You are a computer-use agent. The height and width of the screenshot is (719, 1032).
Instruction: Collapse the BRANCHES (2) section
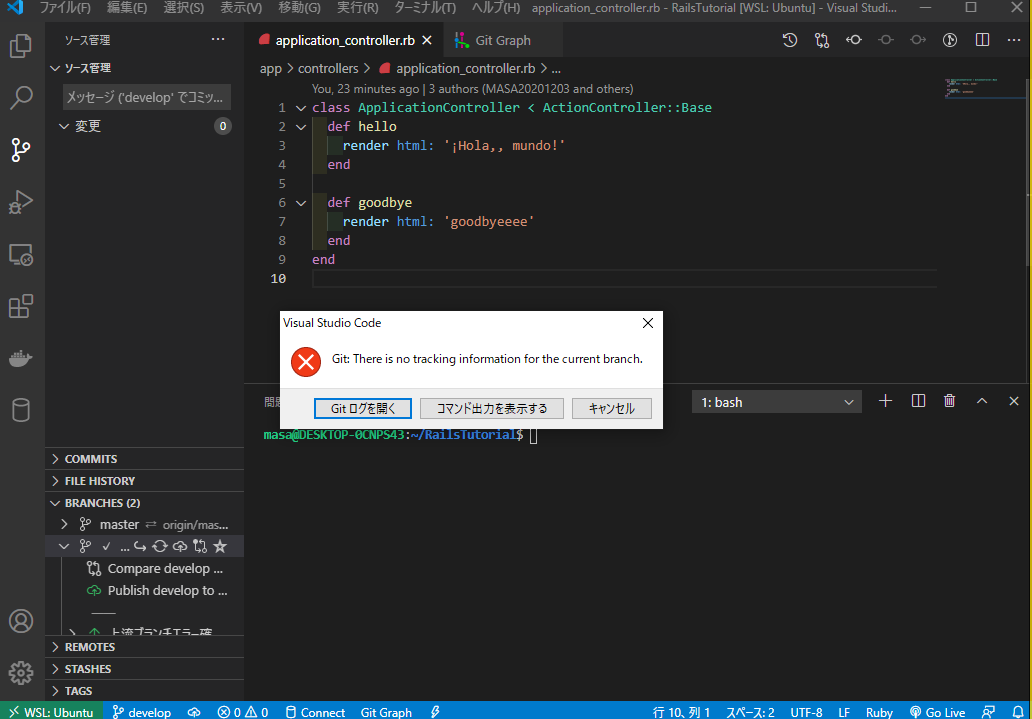coord(145,503)
